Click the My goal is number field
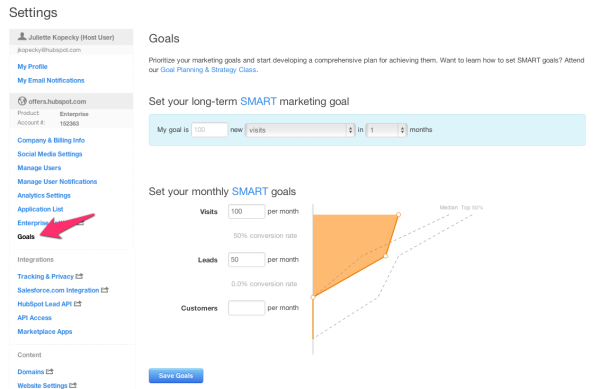The image size is (600, 389). point(210,130)
